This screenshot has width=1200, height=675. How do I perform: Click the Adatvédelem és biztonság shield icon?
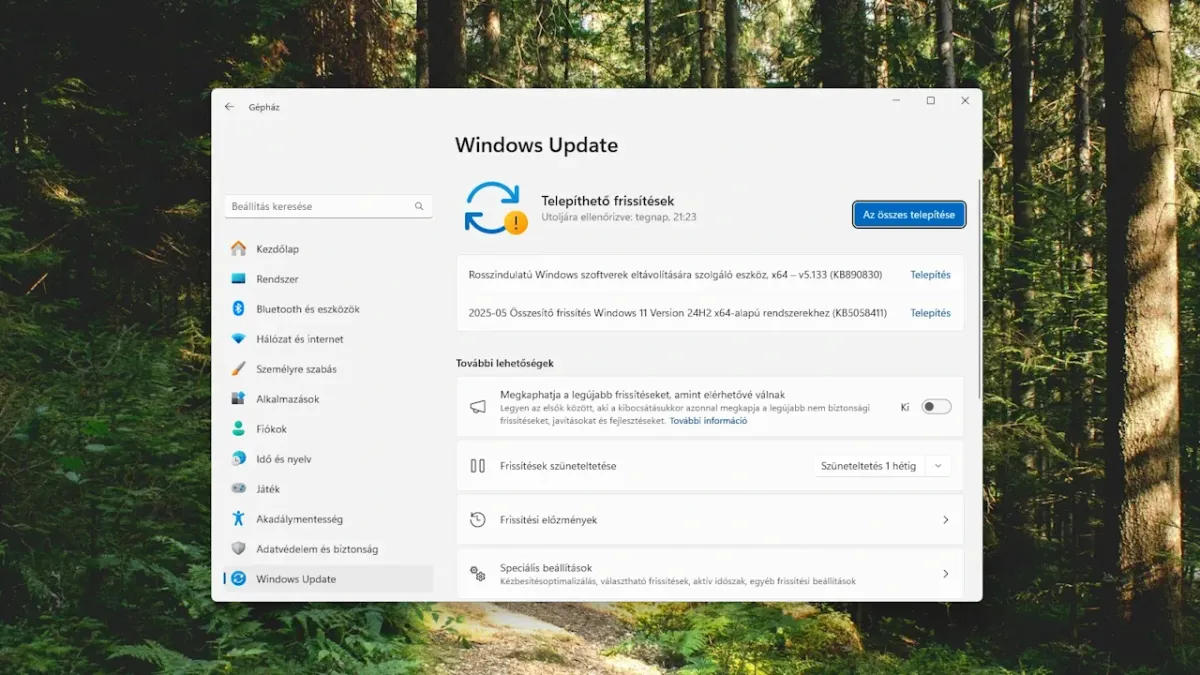[238, 549]
